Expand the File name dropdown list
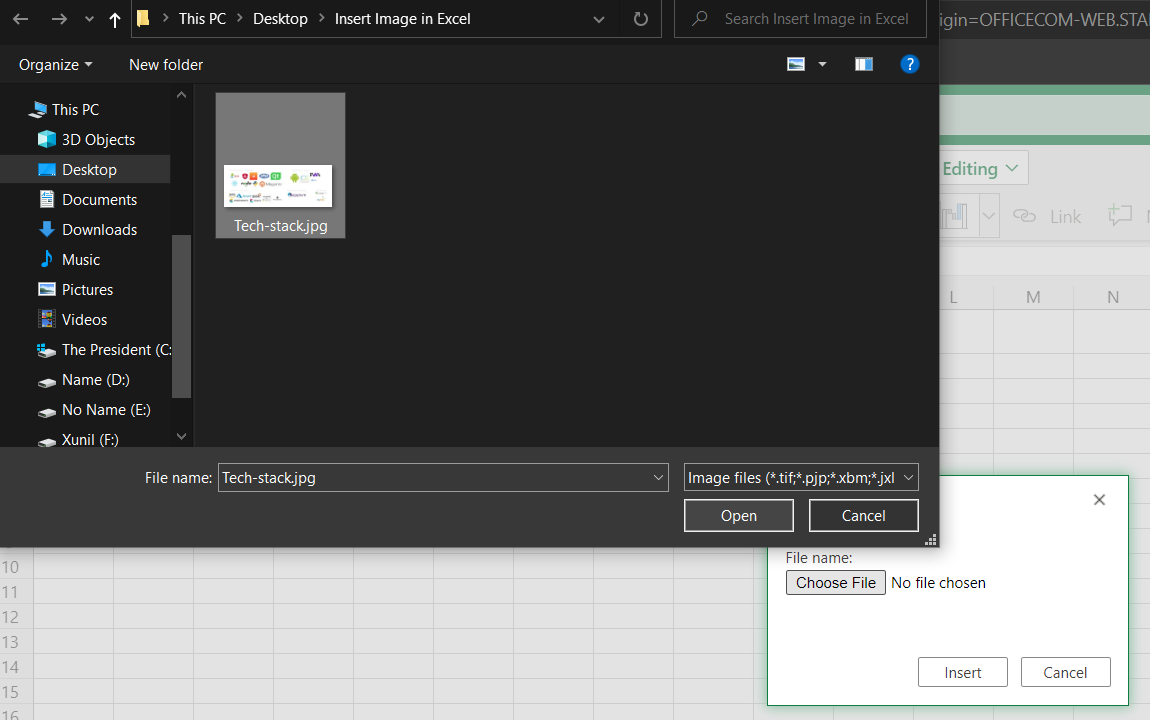This screenshot has height=720, width=1150. pos(658,478)
